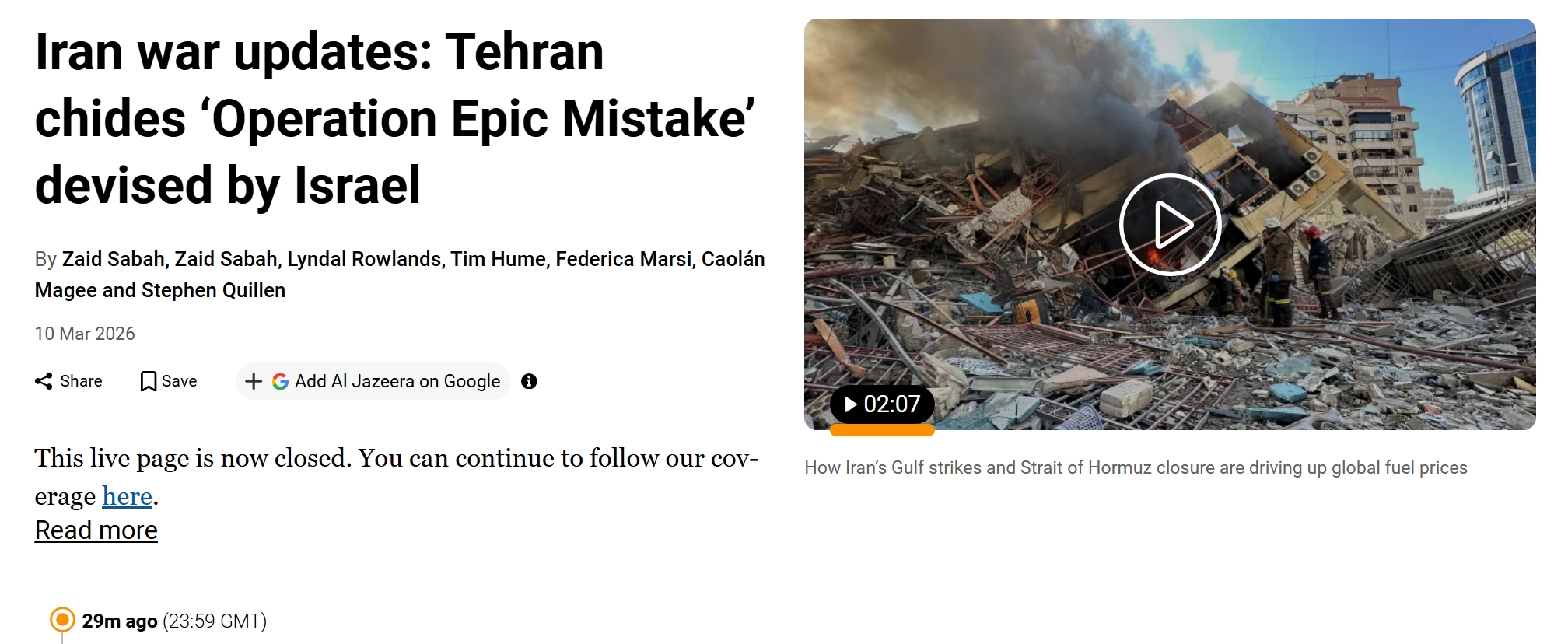This screenshot has width=1568, height=644.
Task: Click the 02:07 duration badge
Action: 882,404
